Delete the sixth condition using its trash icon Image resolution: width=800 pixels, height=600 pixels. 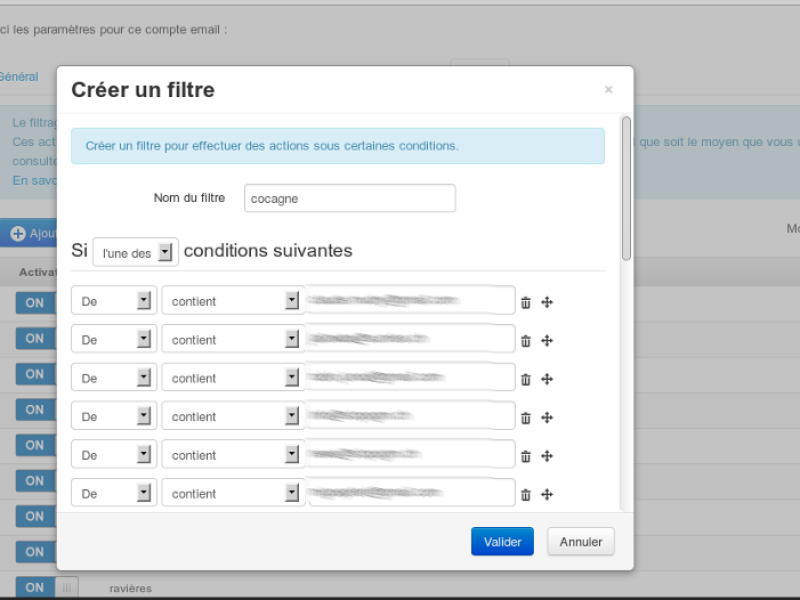(526, 494)
